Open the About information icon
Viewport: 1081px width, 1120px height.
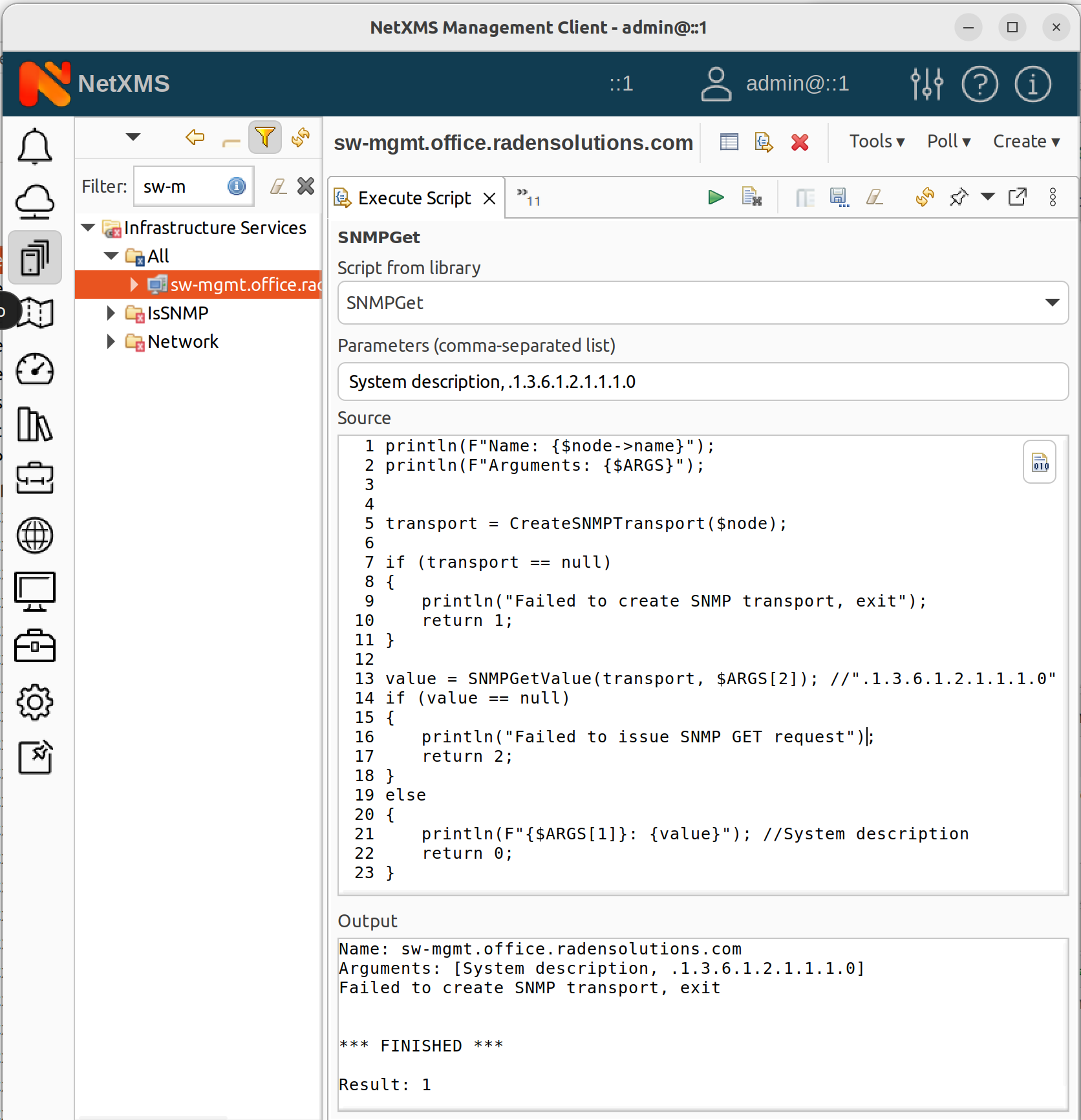point(1033,84)
